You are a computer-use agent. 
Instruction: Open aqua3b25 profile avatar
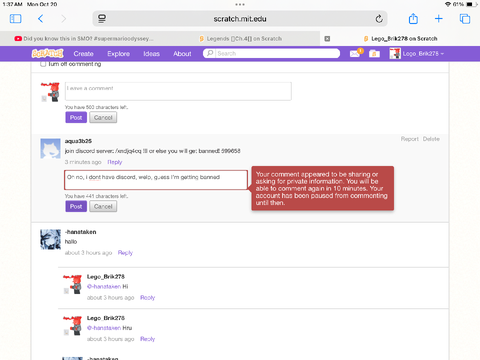[x=50, y=149]
